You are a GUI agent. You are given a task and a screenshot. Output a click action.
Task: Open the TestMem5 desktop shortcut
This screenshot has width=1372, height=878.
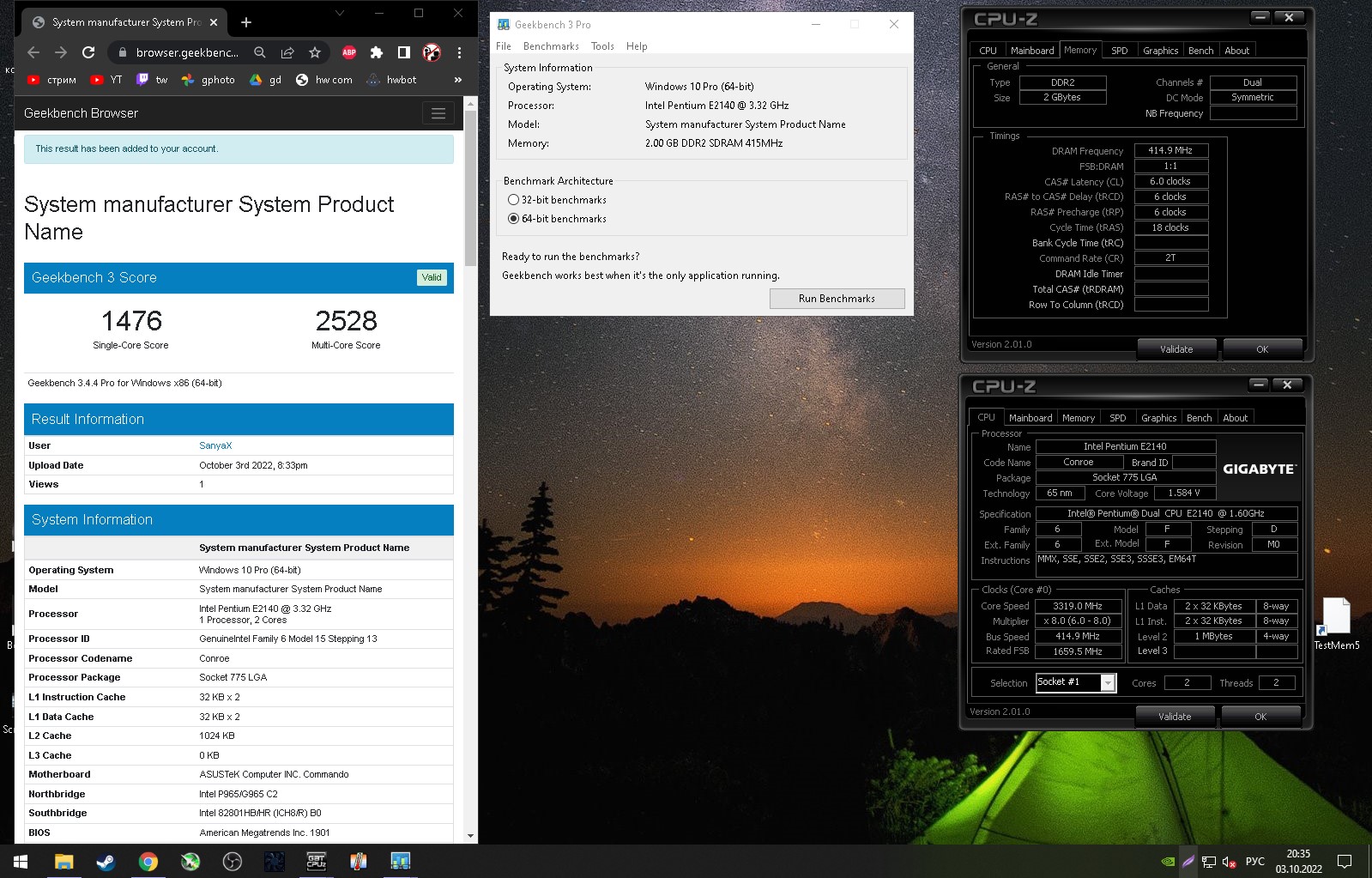point(1336,624)
